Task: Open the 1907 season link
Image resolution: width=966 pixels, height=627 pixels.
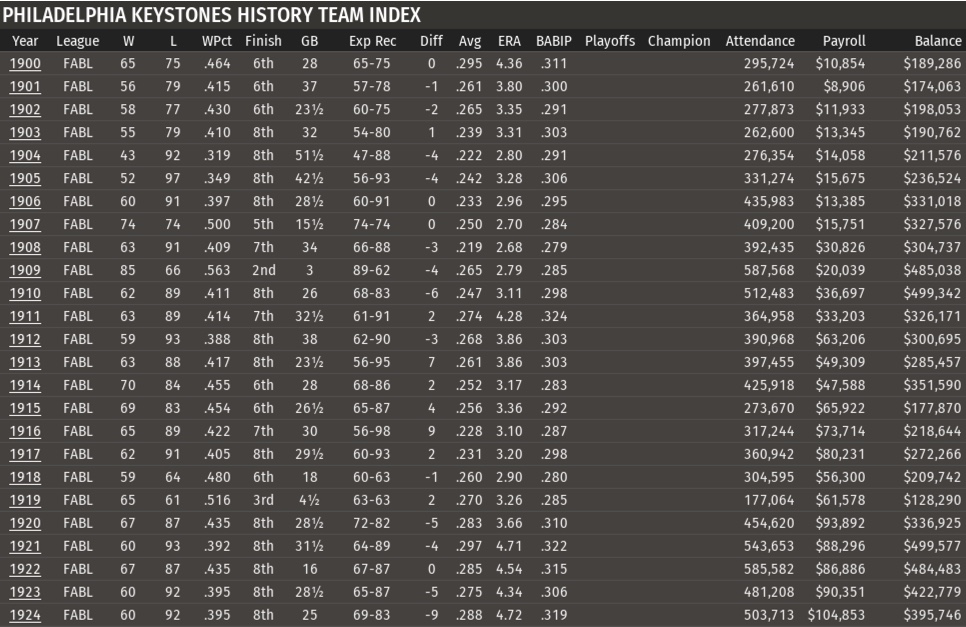Action: (x=25, y=224)
